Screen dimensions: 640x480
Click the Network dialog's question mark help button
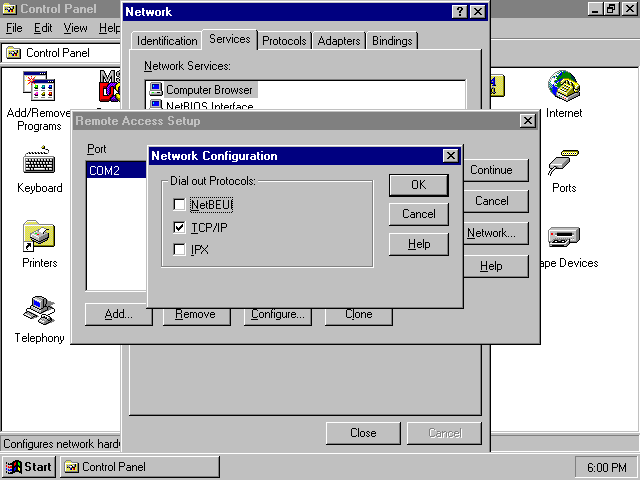point(460,11)
